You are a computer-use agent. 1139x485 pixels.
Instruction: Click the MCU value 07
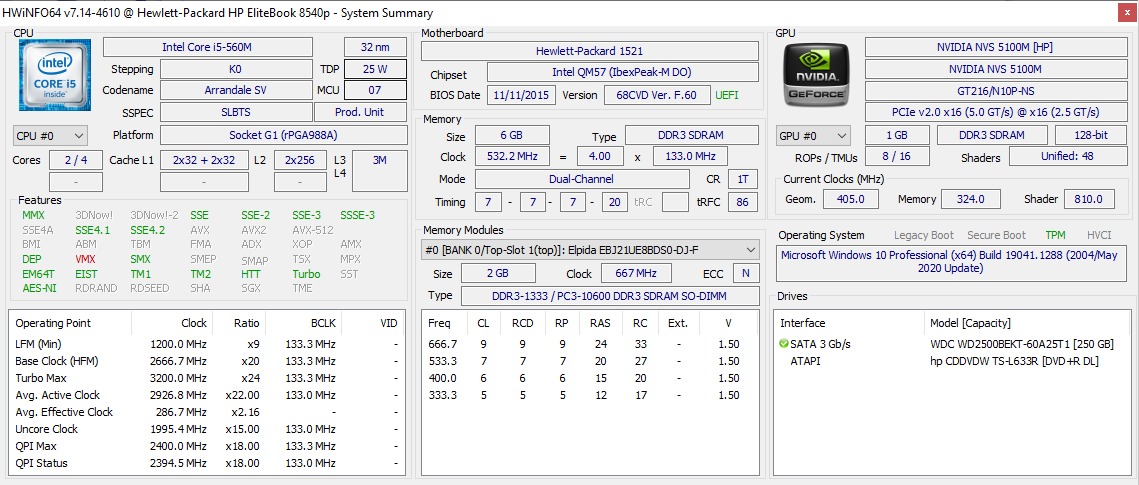375,90
